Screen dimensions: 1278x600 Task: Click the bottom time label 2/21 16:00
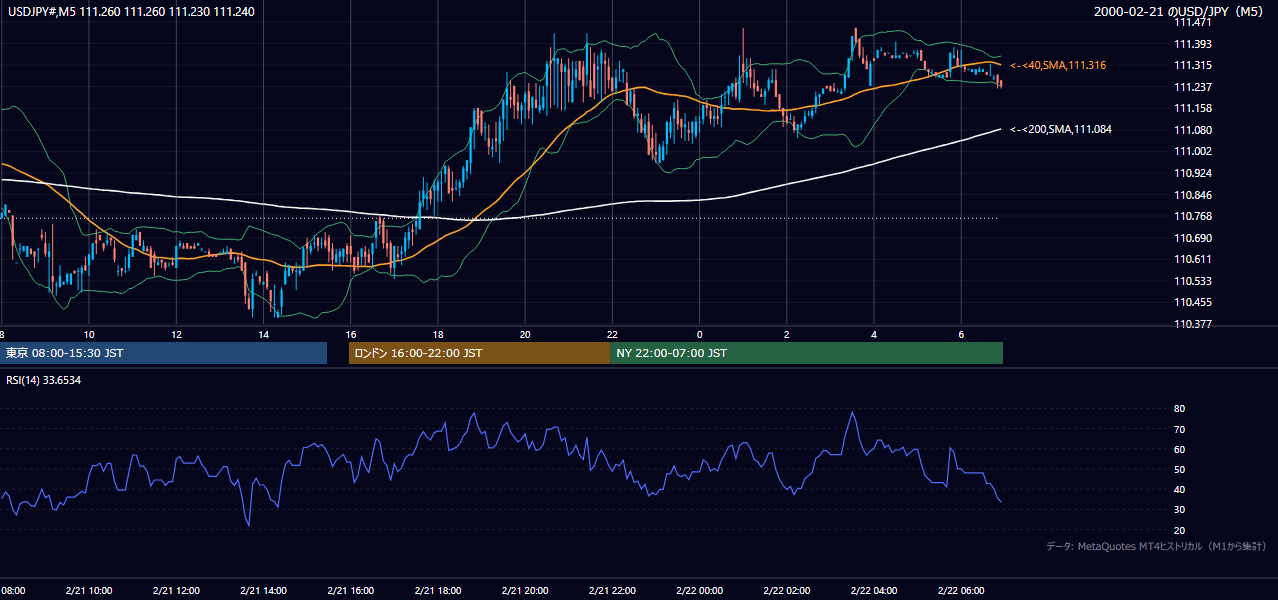(350, 590)
